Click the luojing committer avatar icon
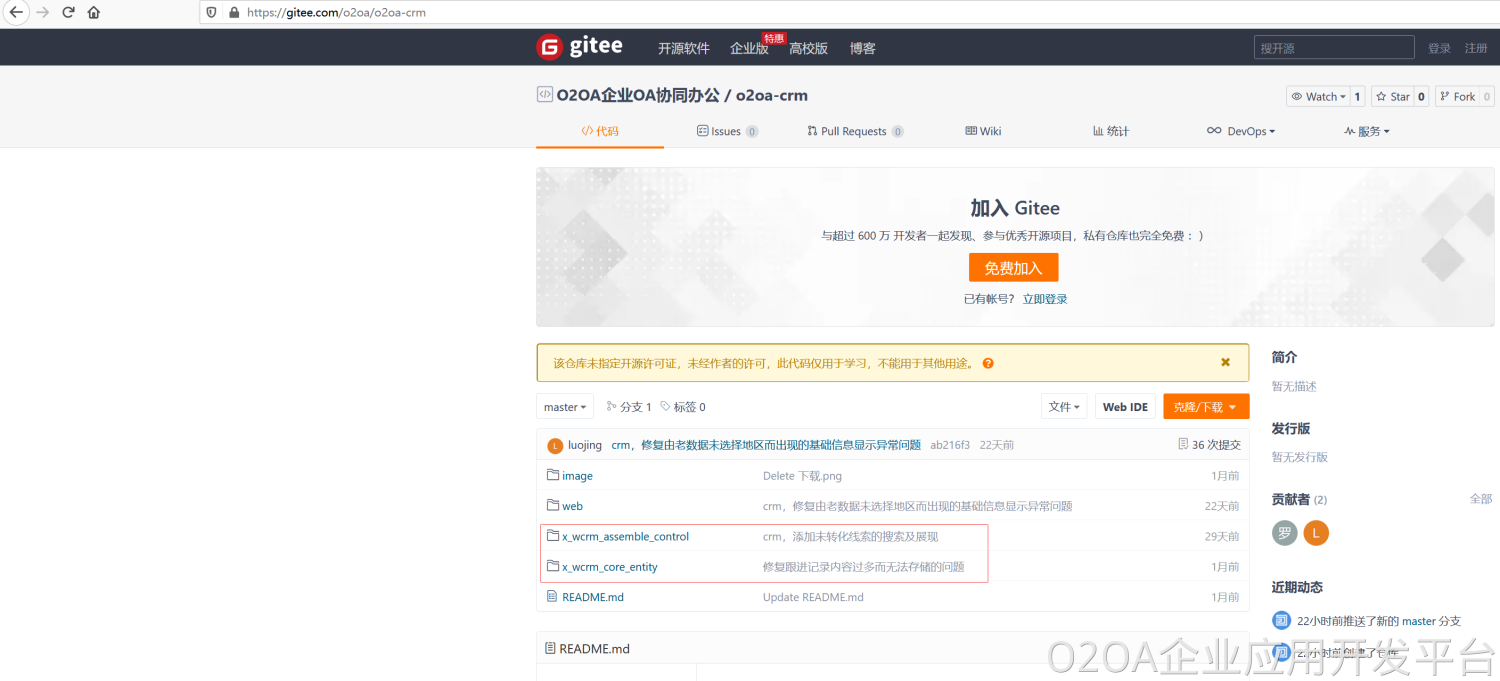Image resolution: width=1500 pixels, height=681 pixels. coord(555,445)
